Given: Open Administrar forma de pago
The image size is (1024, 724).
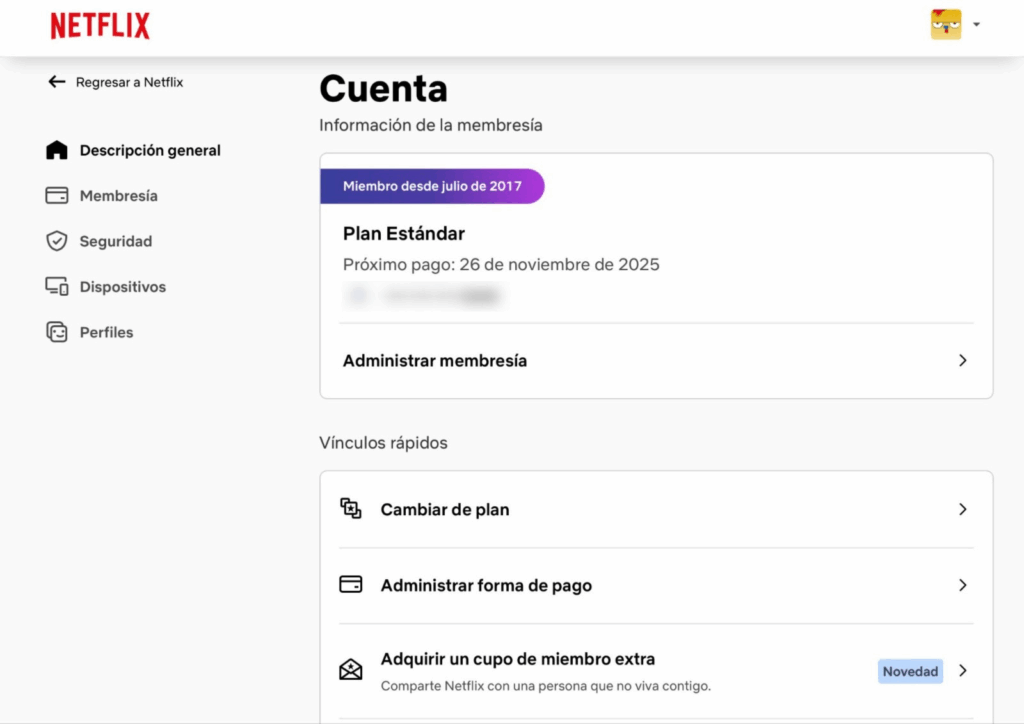Looking at the screenshot, I should click(486, 585).
